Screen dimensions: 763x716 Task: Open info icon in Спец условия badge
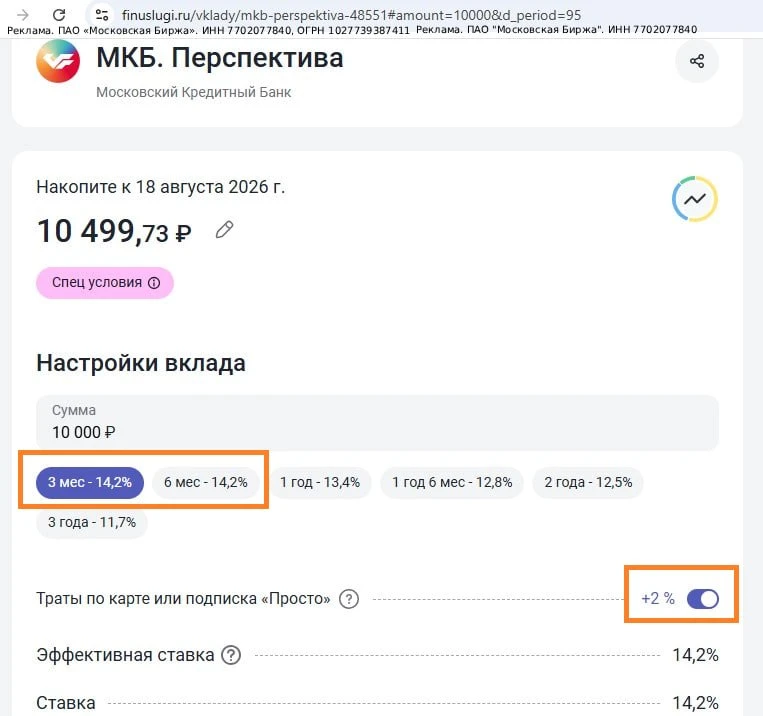point(154,283)
